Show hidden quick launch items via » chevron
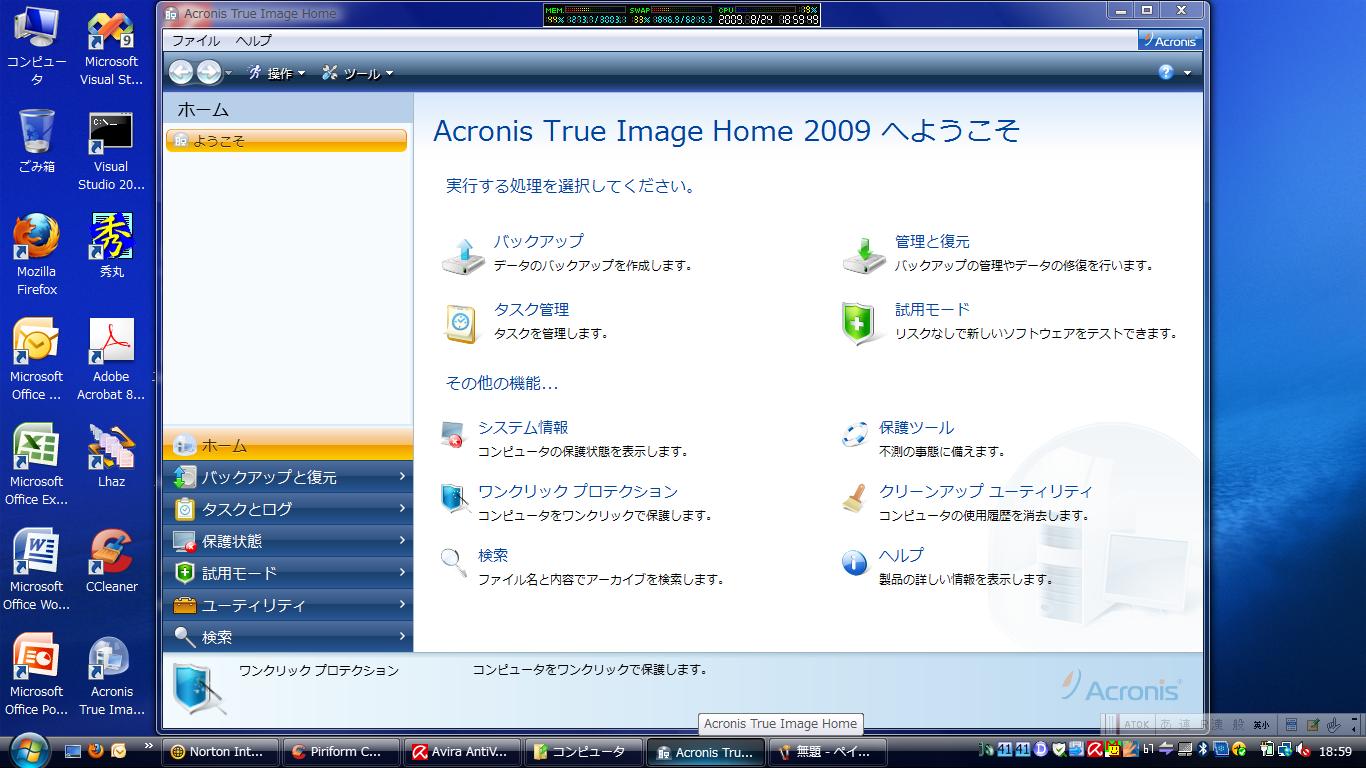 pyautogui.click(x=149, y=746)
